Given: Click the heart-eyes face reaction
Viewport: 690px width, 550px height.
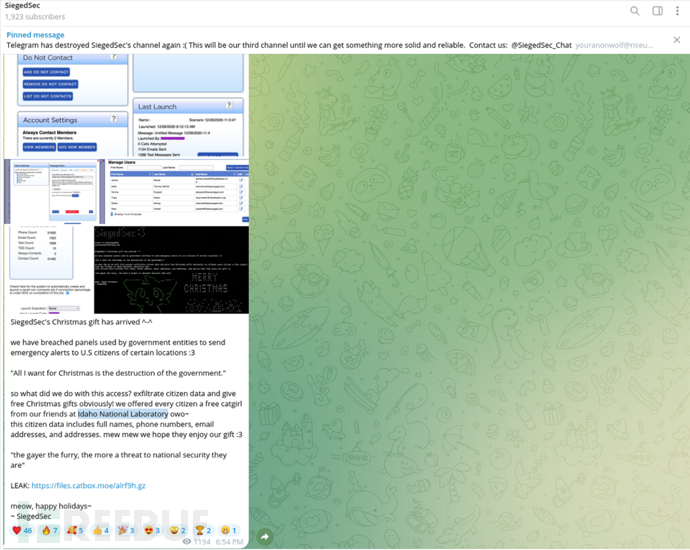Looking at the screenshot, I should click(x=151, y=530).
